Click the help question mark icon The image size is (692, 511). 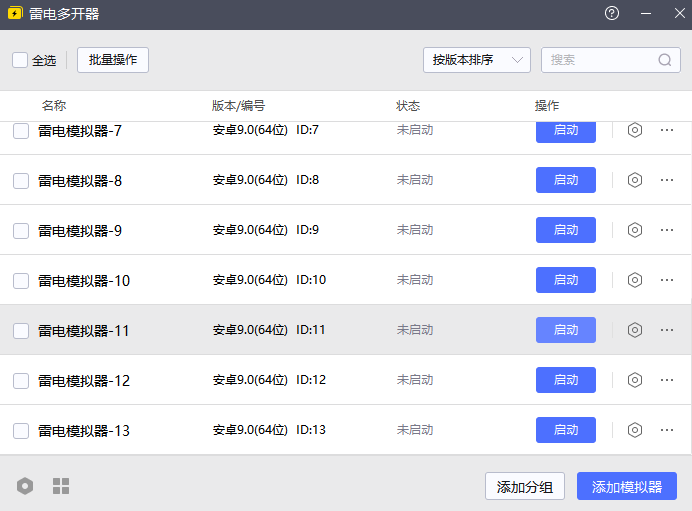[612, 14]
